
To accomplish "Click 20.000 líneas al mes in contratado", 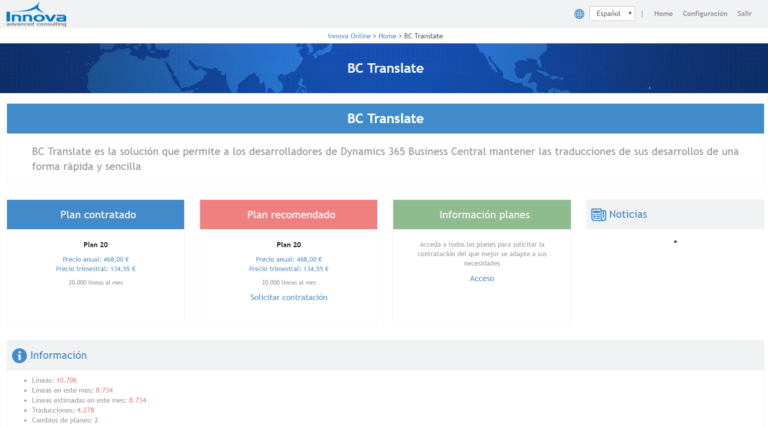I will coord(96,283).
